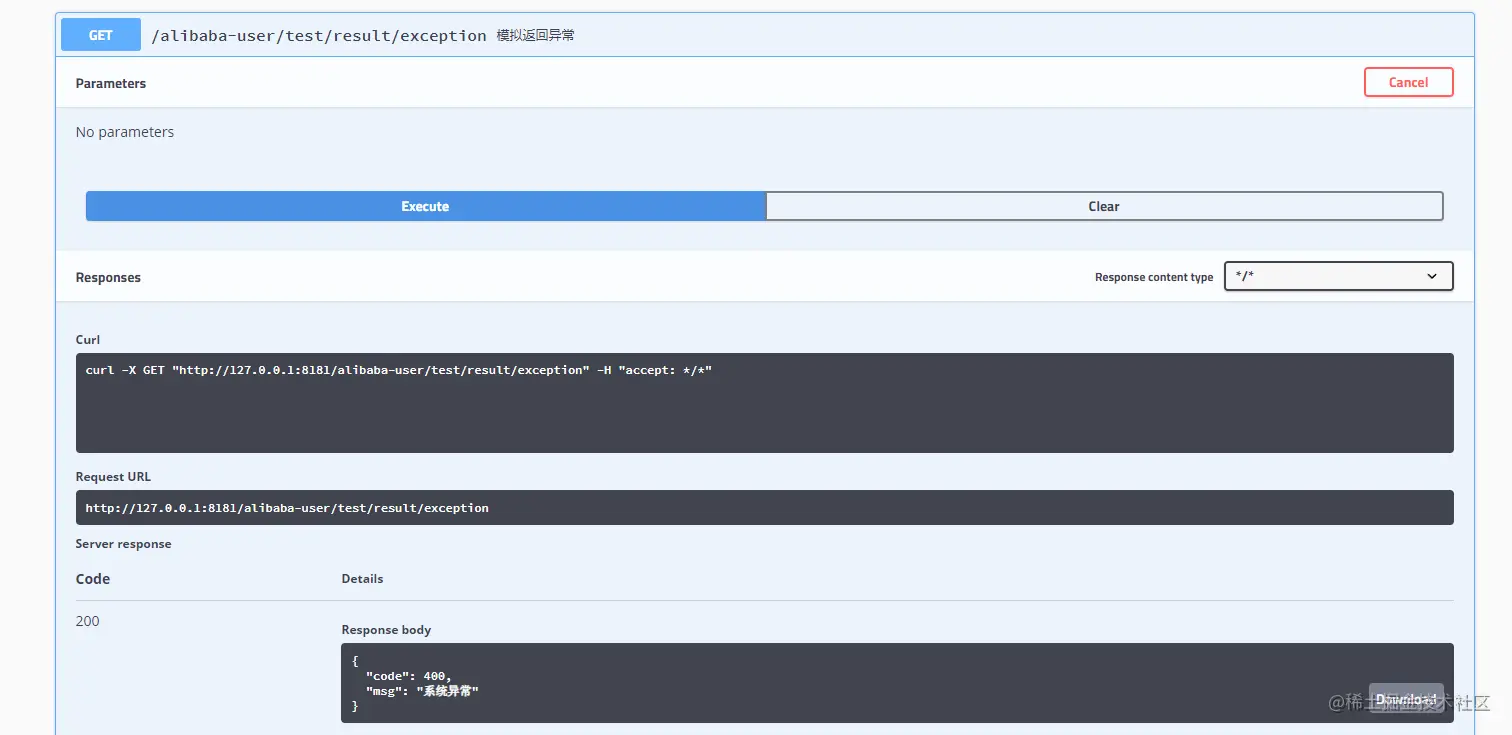Click the /alibaba-user/test/result/exception endpoint path
Viewport: 1512px width, 735px height.
coord(319,36)
